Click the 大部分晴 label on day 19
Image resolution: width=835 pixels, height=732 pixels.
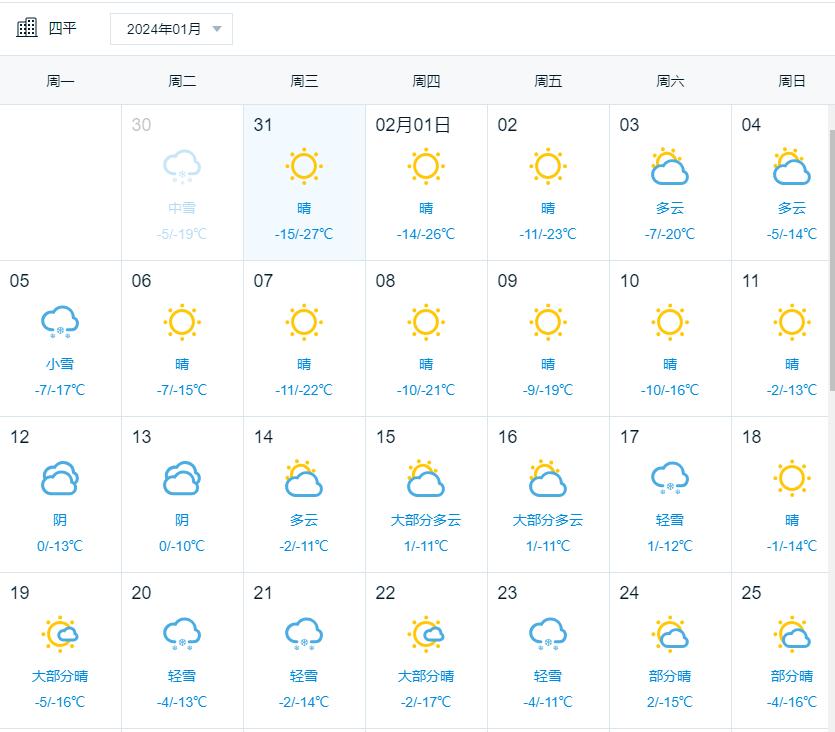[x=60, y=676]
